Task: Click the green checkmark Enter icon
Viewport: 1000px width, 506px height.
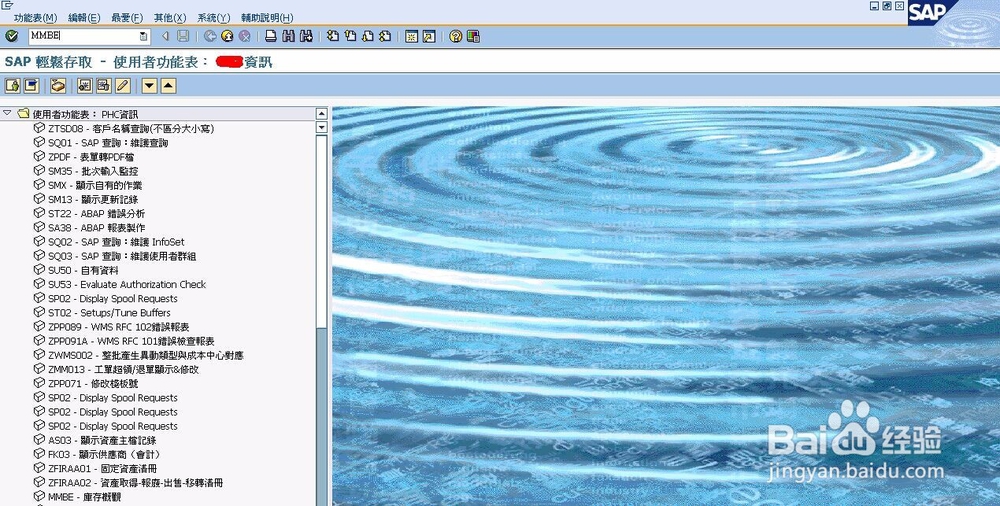Action: click(11, 36)
